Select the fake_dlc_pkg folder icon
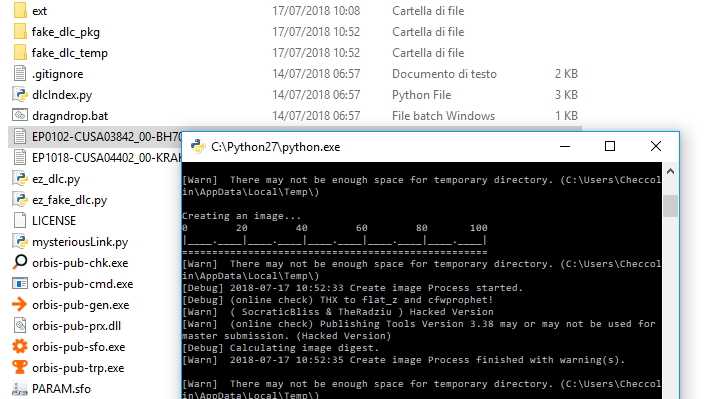The height and width of the screenshot is (399, 710). pos(20,32)
